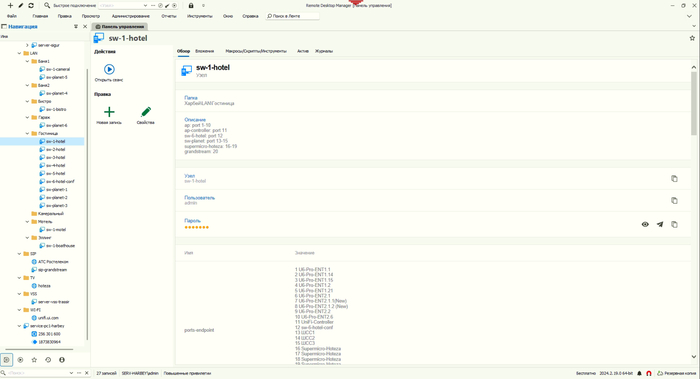Screen dimensions: 700x379
Task: Click the notification bell in status bar
Action: 639,373
